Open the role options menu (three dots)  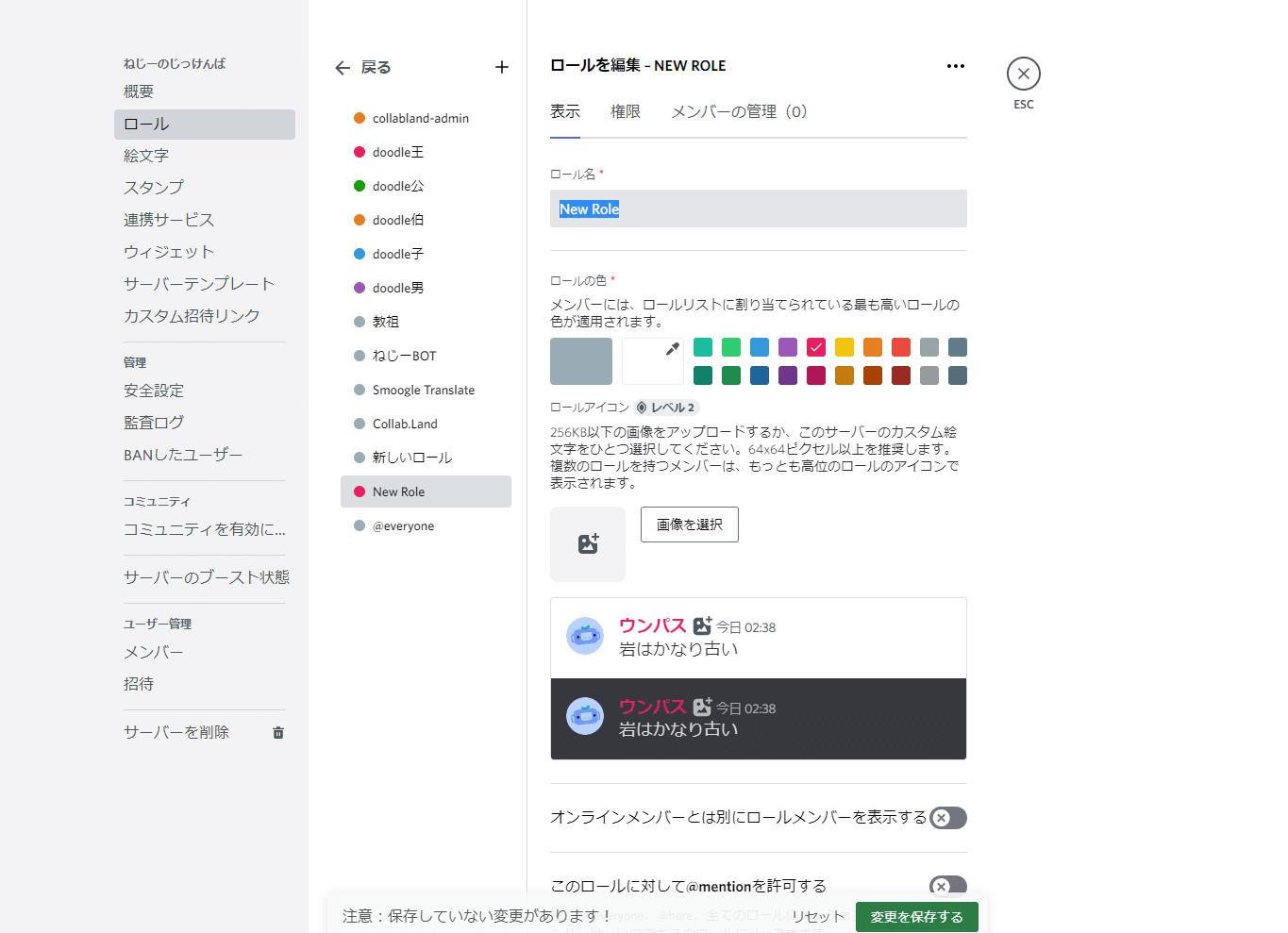[x=955, y=65]
